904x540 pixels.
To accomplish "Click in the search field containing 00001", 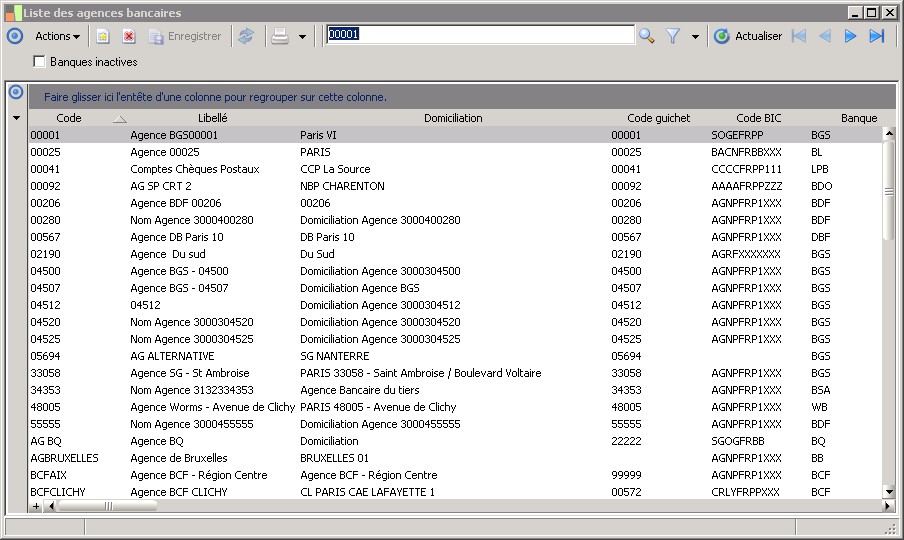I will (480, 35).
